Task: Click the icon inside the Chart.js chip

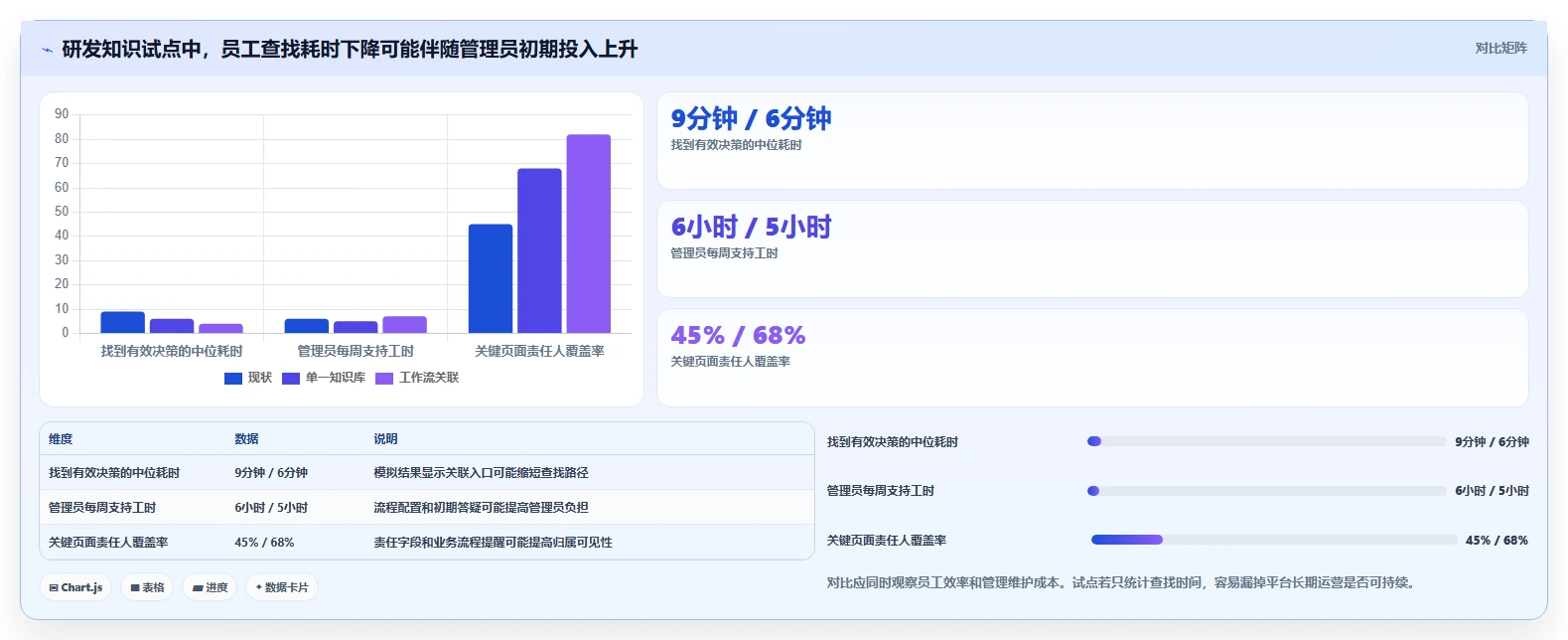Action: tap(54, 587)
